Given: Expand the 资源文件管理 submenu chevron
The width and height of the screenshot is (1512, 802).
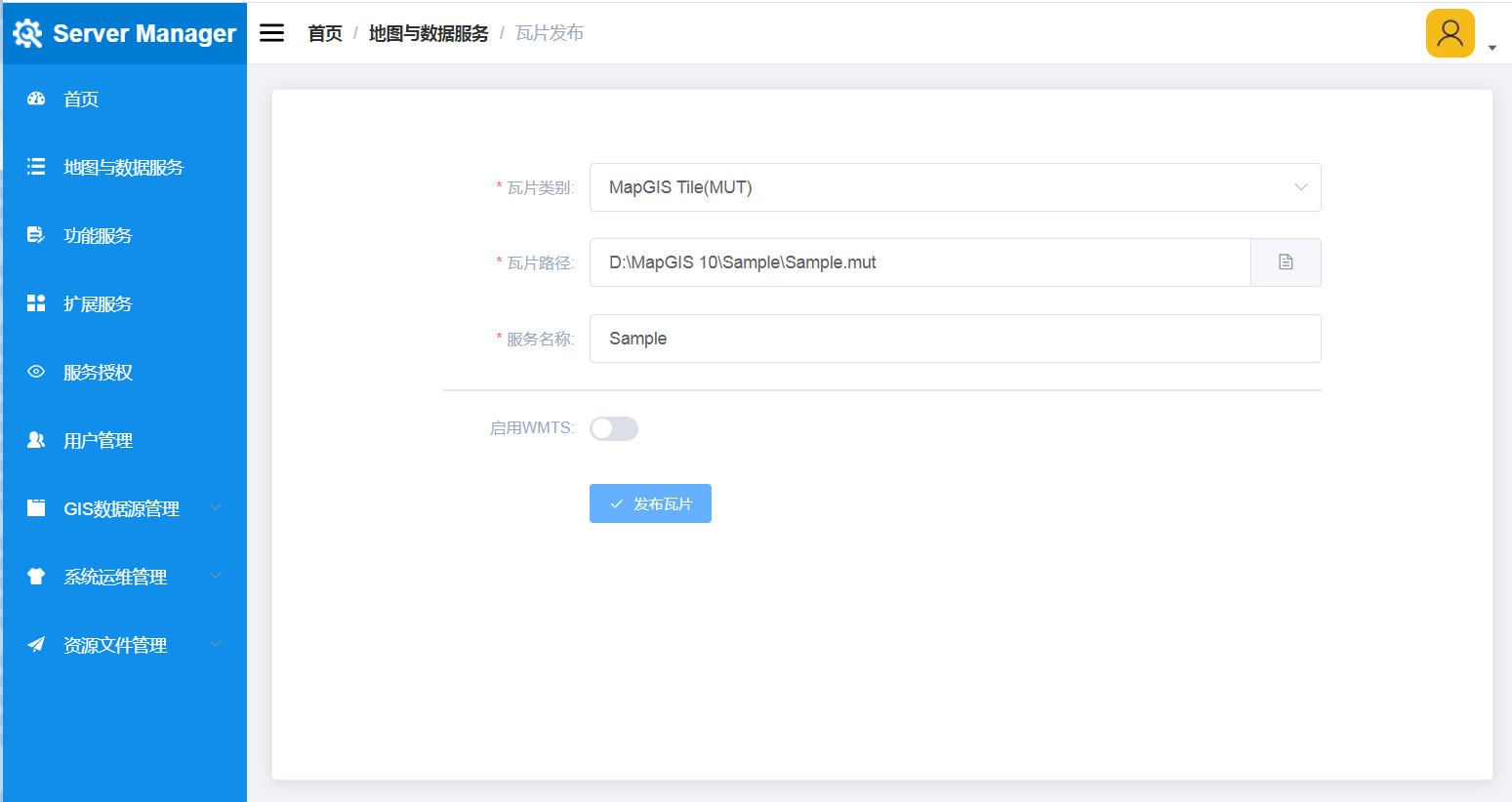Looking at the screenshot, I should tap(216, 644).
